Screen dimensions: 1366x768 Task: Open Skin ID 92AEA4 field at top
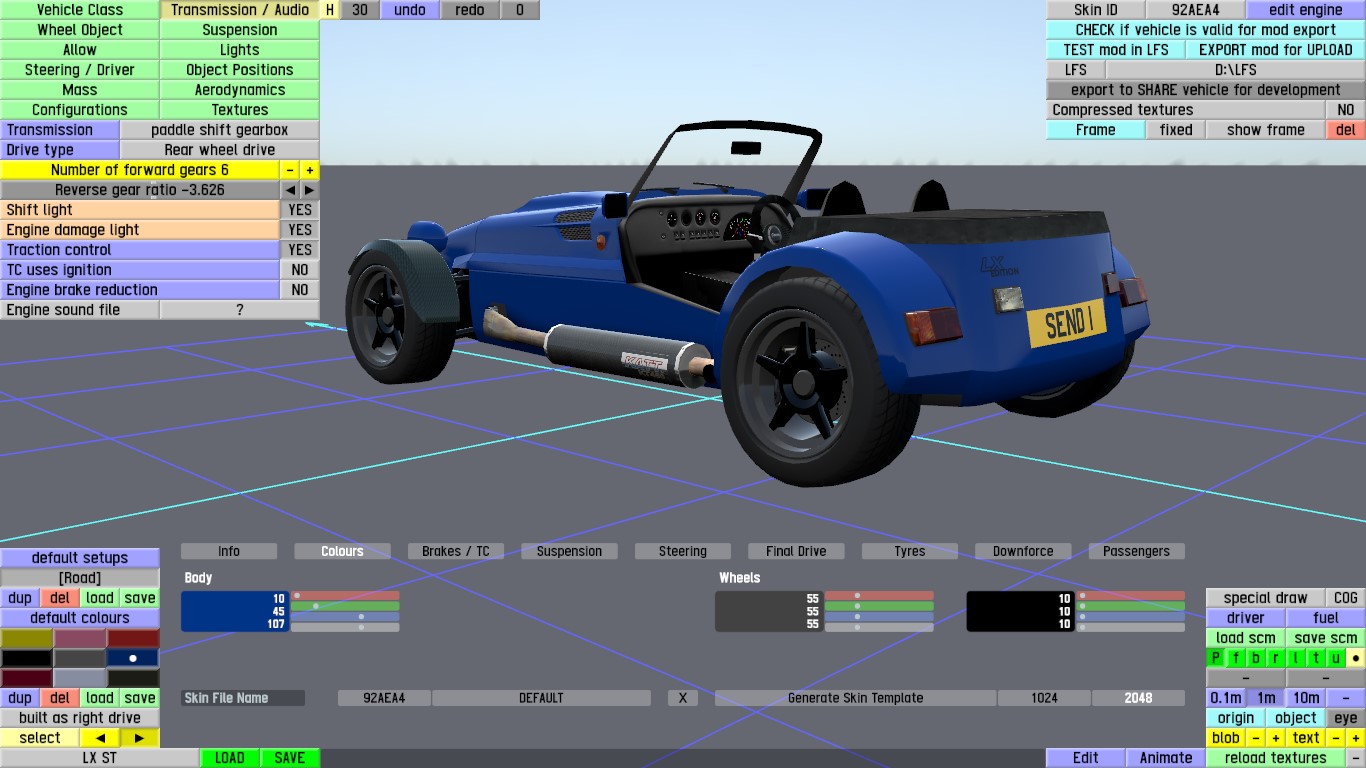point(1196,10)
